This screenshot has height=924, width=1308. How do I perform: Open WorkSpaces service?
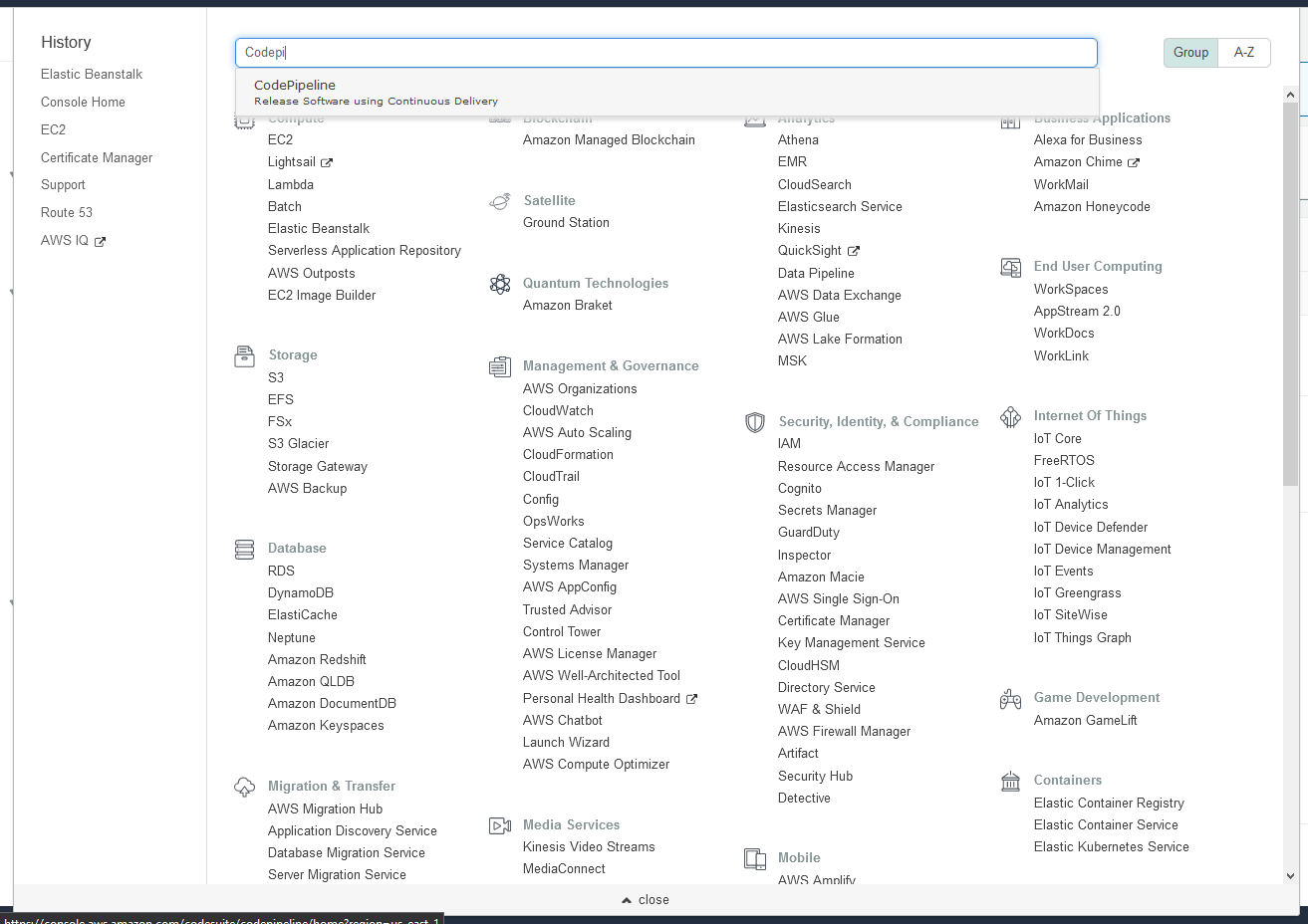click(1071, 290)
